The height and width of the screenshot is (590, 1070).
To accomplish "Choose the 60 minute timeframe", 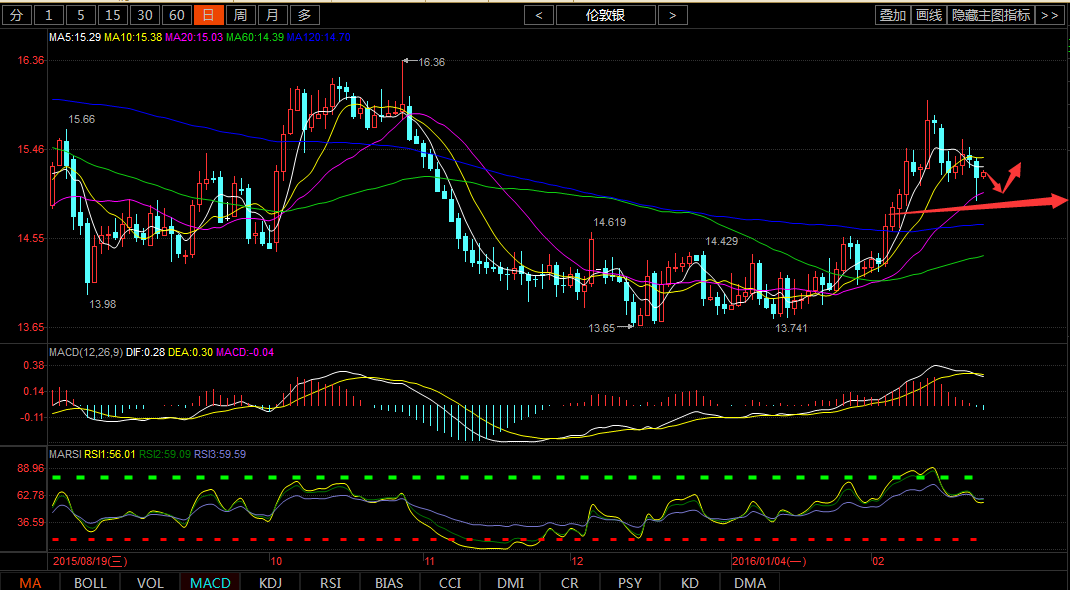I will pos(176,15).
